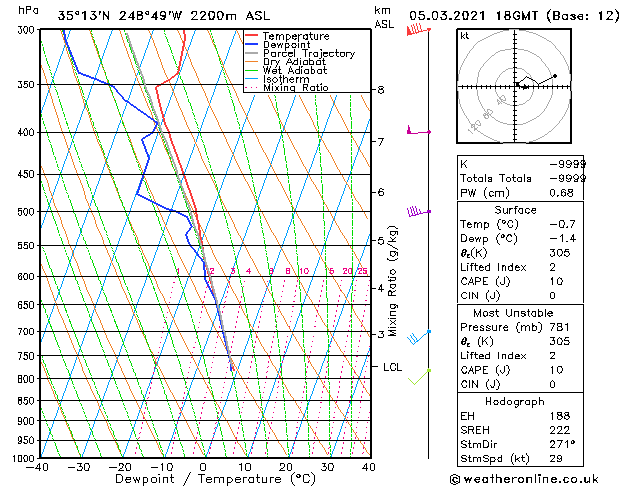Image resolution: width=629 pixels, height=486 pixels.
Task: Click the PW (cm) value 0.68
Action: coord(562,193)
